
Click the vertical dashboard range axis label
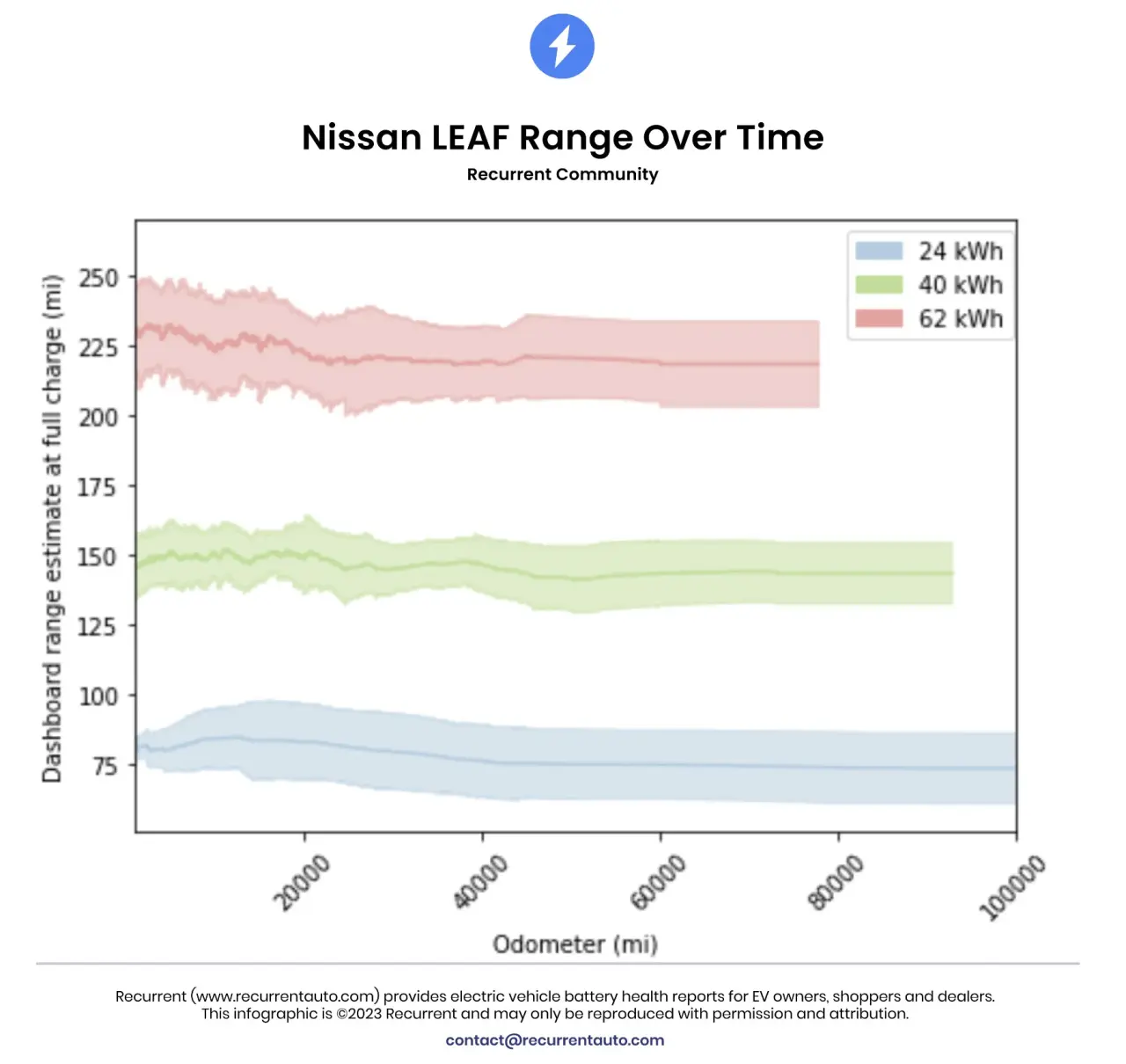coord(52,528)
